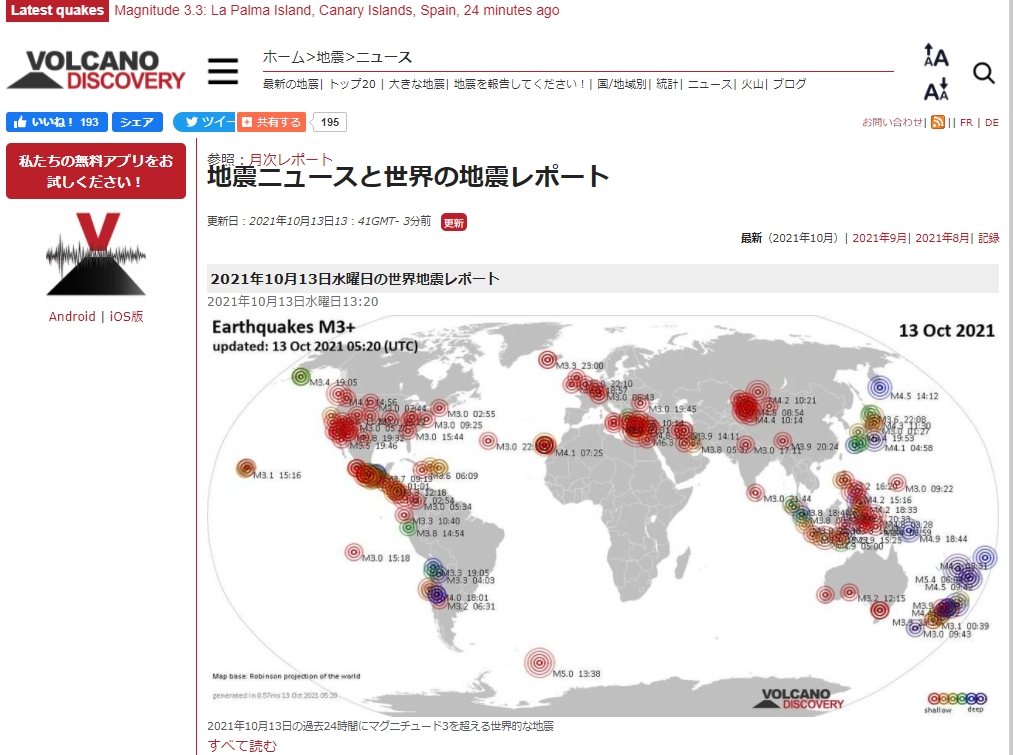Viewport: 1013px width, 755px height.
Task: Click the VolcanoDiscovery logo
Action: pyautogui.click(x=96, y=70)
